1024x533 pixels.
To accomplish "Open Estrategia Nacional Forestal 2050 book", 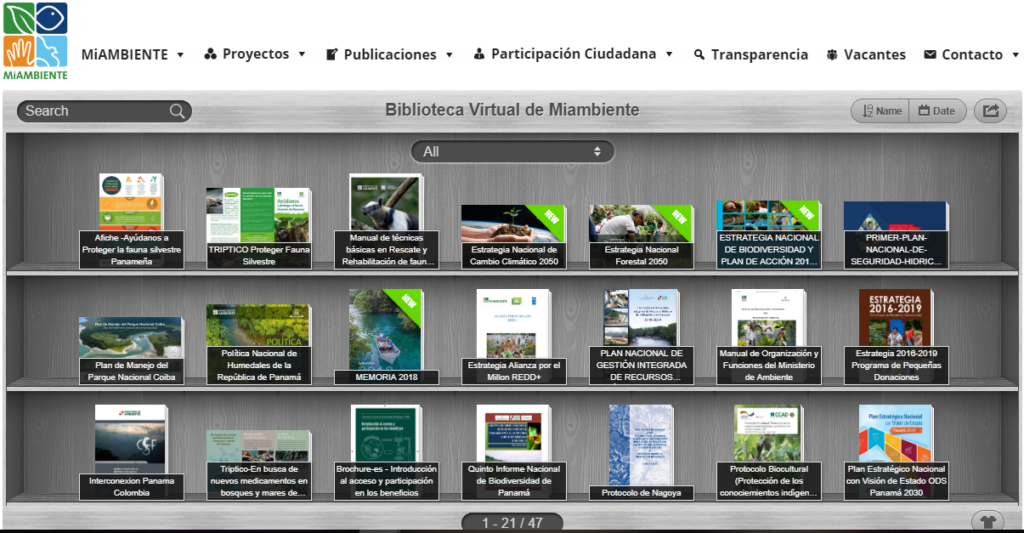I will point(641,236).
